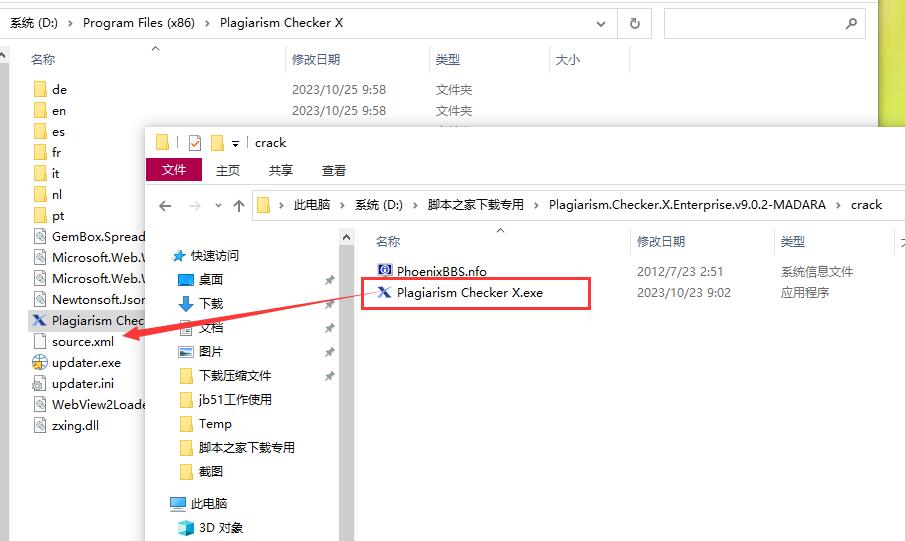Select the source.xml file icon
Screen dimensions: 905x541
coord(40,341)
